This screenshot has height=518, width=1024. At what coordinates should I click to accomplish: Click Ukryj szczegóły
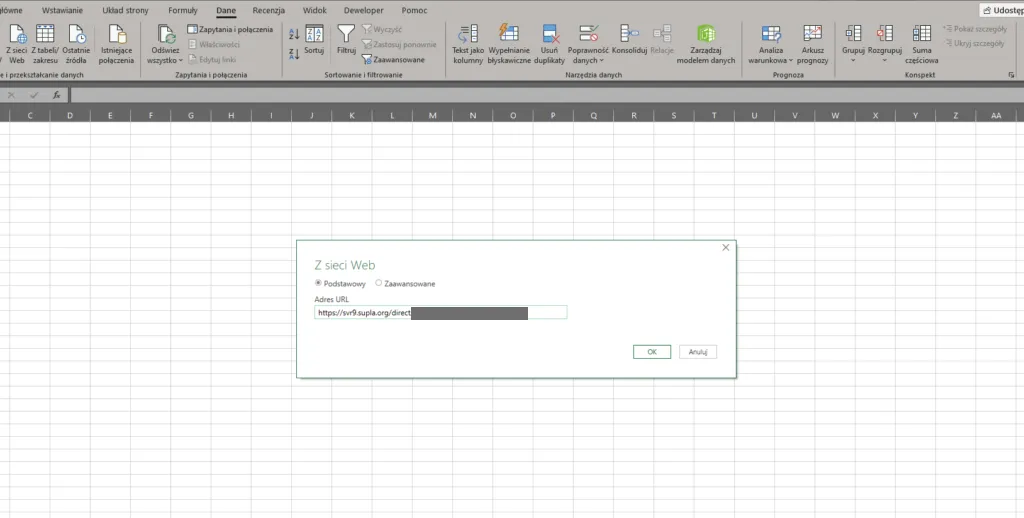click(975, 43)
